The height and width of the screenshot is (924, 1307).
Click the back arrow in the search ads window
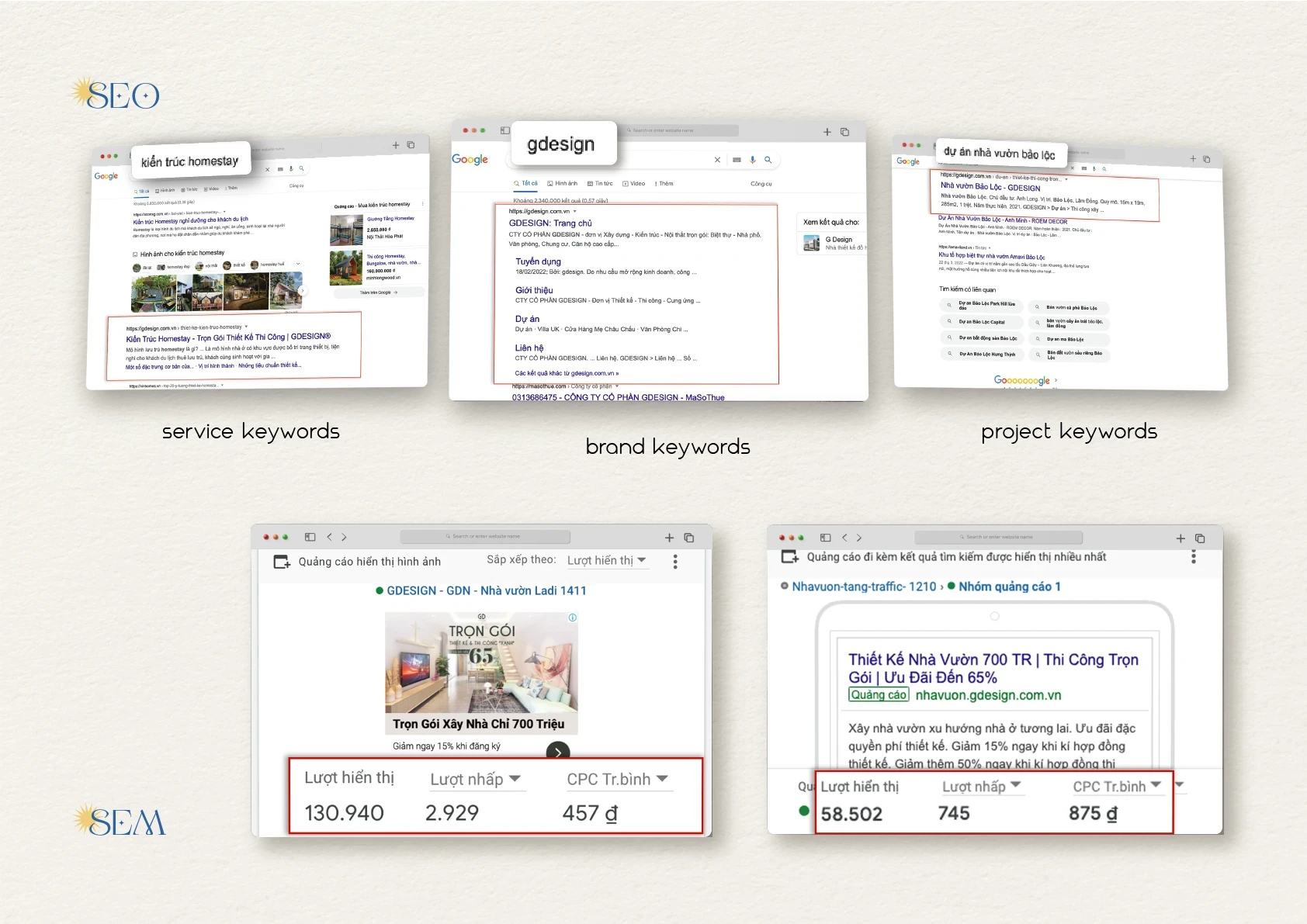pos(845,538)
